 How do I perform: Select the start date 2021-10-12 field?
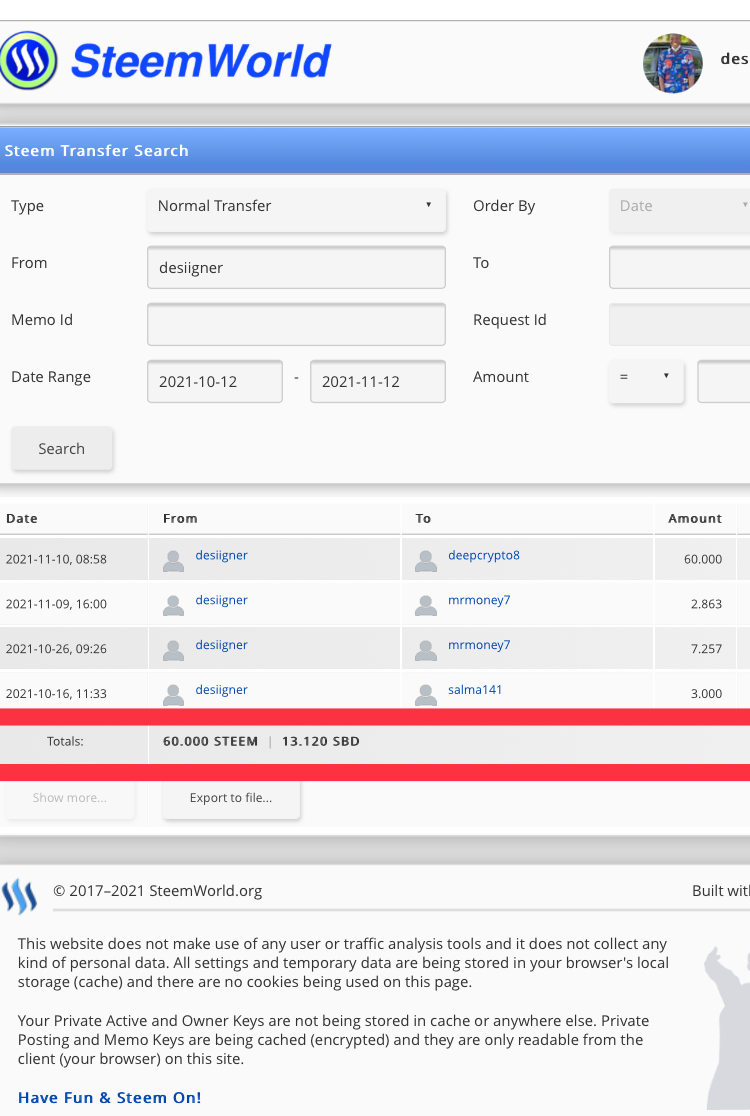(x=215, y=381)
